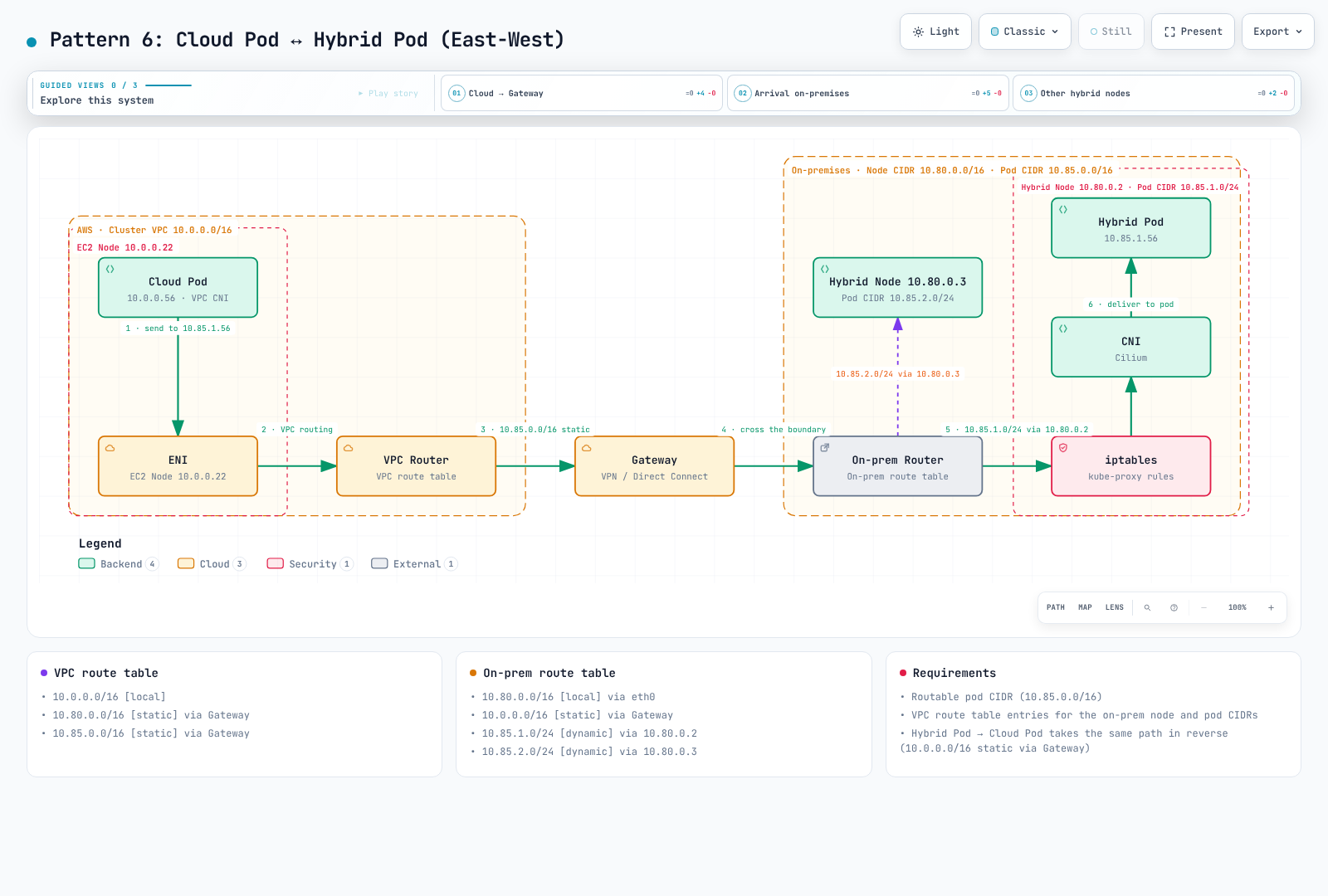This screenshot has width=1328, height=896.
Task: Click the code icon on Cloud Pod node
Action: (110, 269)
